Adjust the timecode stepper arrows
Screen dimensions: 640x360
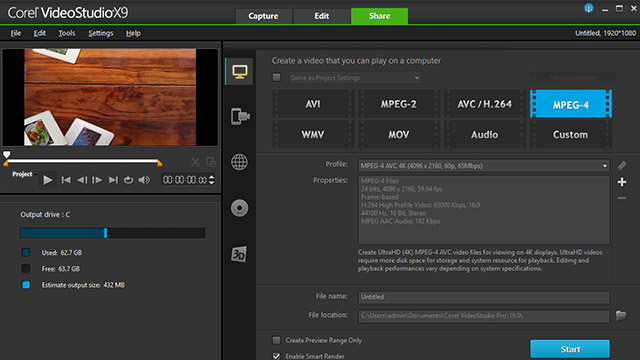tap(211, 180)
